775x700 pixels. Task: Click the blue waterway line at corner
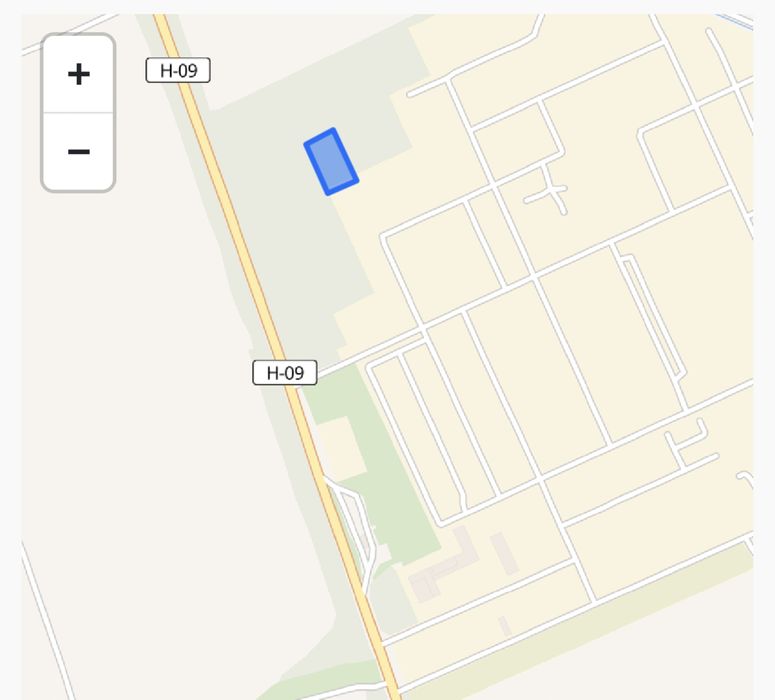point(735,22)
